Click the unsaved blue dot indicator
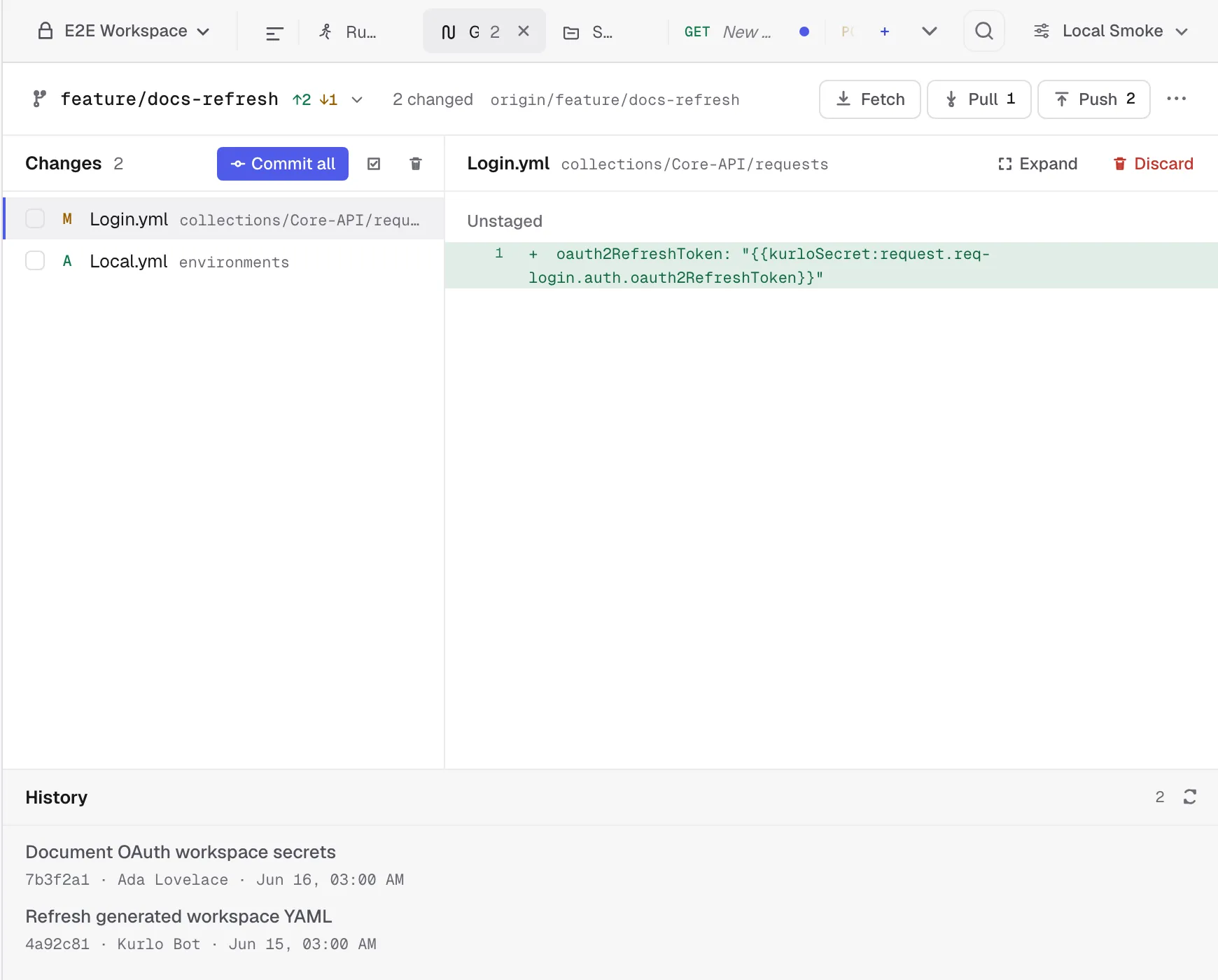The height and width of the screenshot is (980, 1218). click(x=804, y=31)
